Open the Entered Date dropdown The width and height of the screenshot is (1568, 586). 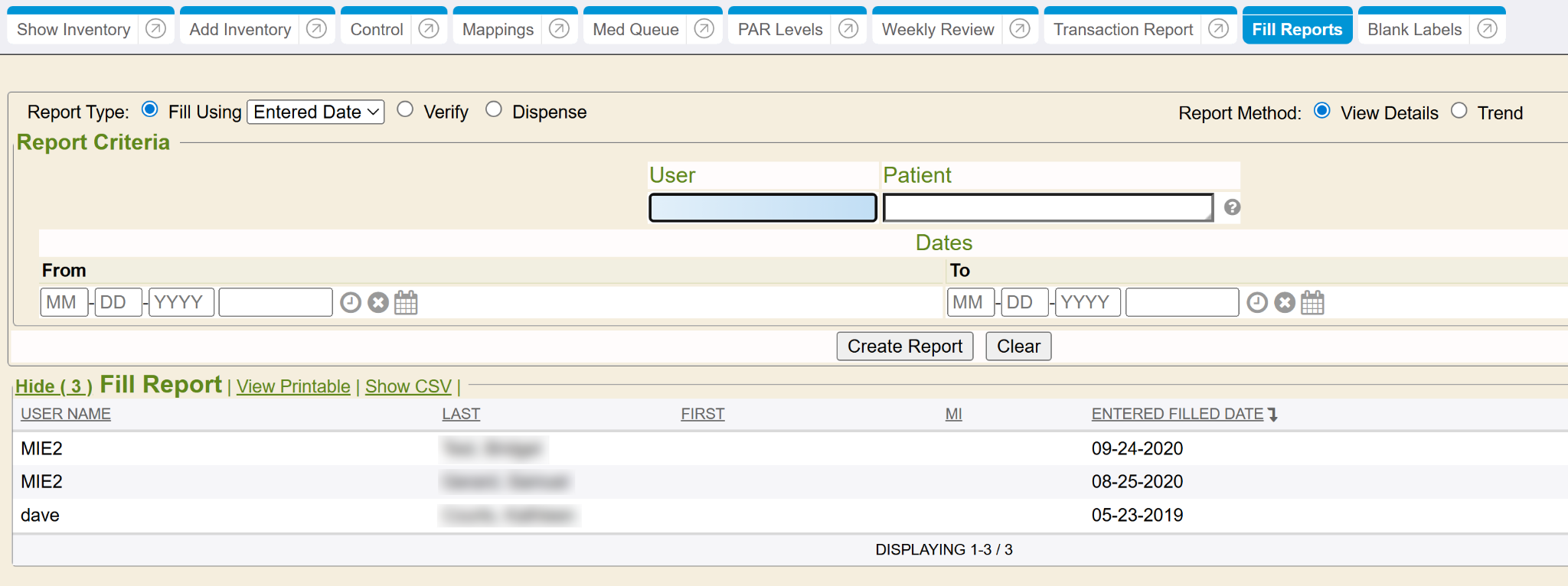[x=315, y=112]
